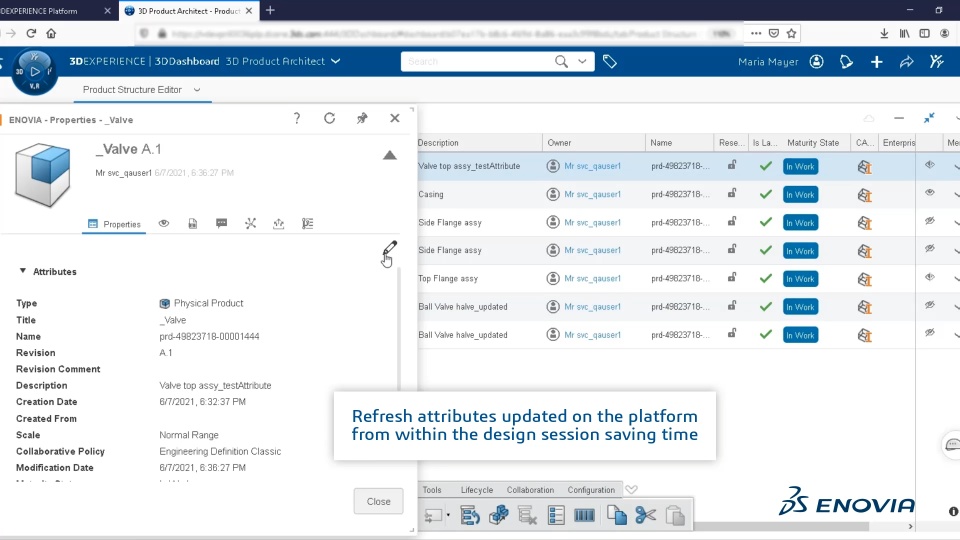Image resolution: width=960 pixels, height=540 pixels.
Task: Toggle visibility eye for Casing row
Action: click(929, 193)
